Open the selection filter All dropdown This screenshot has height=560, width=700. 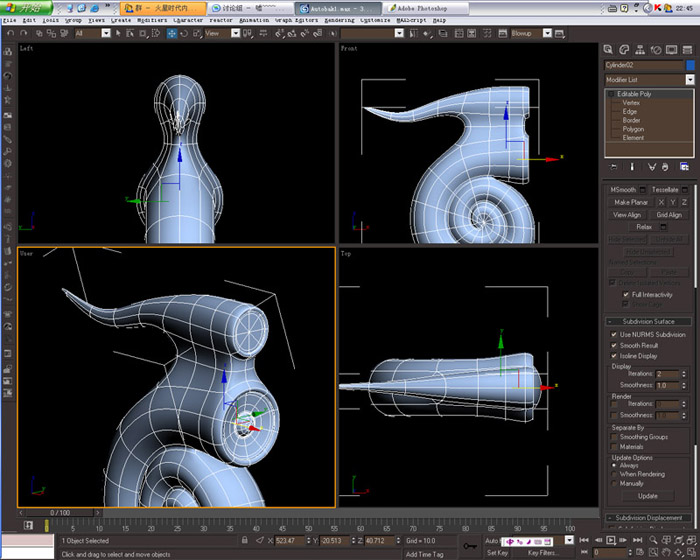click(106, 33)
